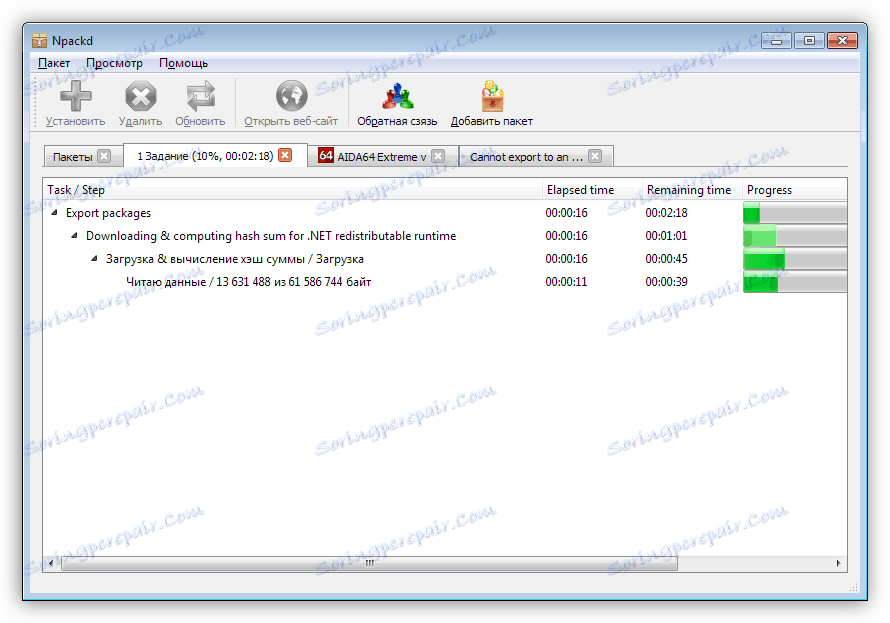This screenshot has height=623, width=890.
Task: Click the scrollbar right arrow
Action: (x=839, y=563)
